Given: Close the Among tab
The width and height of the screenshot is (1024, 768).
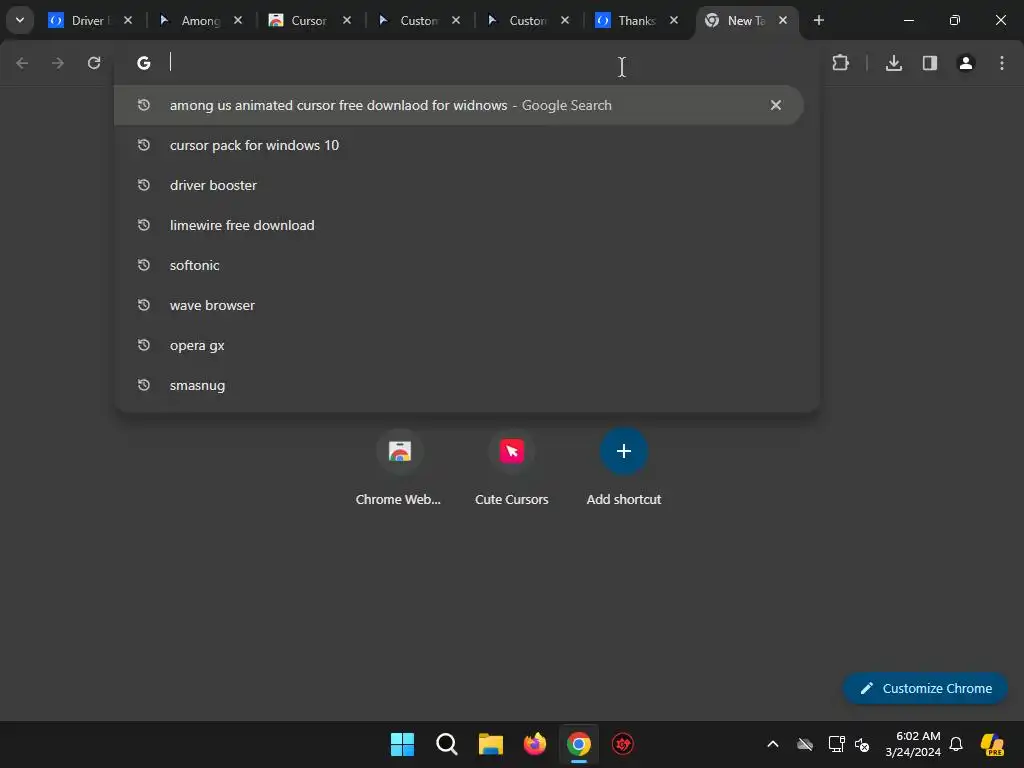Looking at the screenshot, I should (x=238, y=20).
